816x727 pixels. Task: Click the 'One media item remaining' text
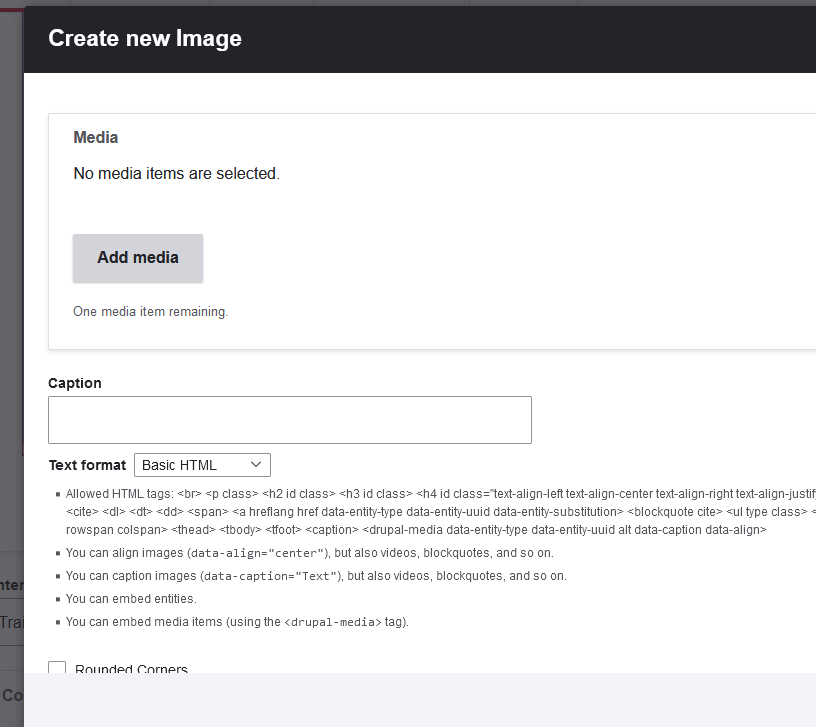pyautogui.click(x=150, y=311)
